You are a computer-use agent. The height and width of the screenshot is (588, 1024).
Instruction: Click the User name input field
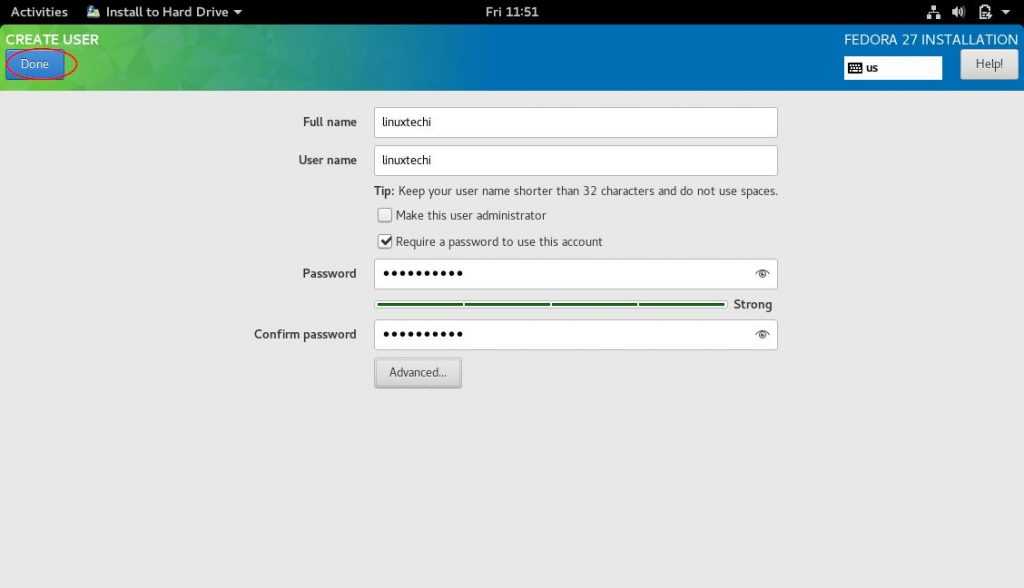(575, 160)
